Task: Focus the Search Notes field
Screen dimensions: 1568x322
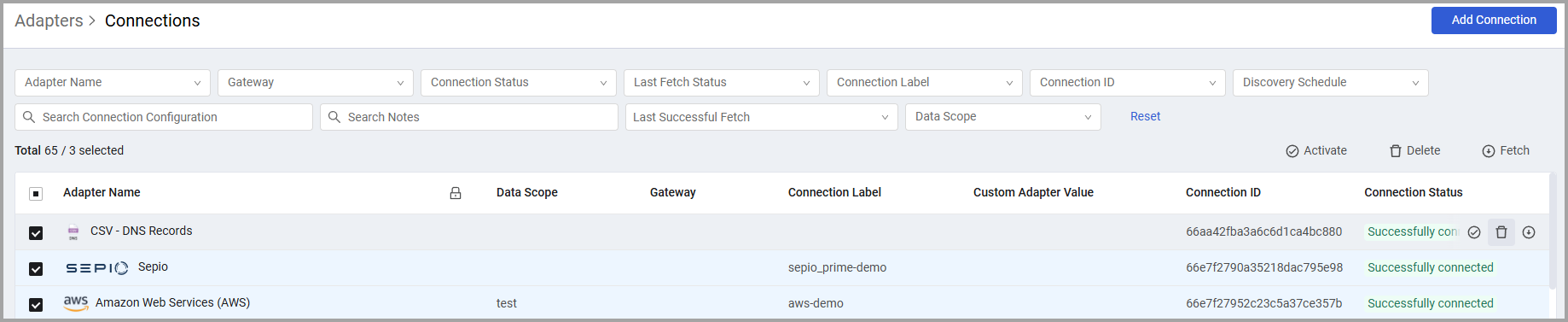Action: click(469, 117)
